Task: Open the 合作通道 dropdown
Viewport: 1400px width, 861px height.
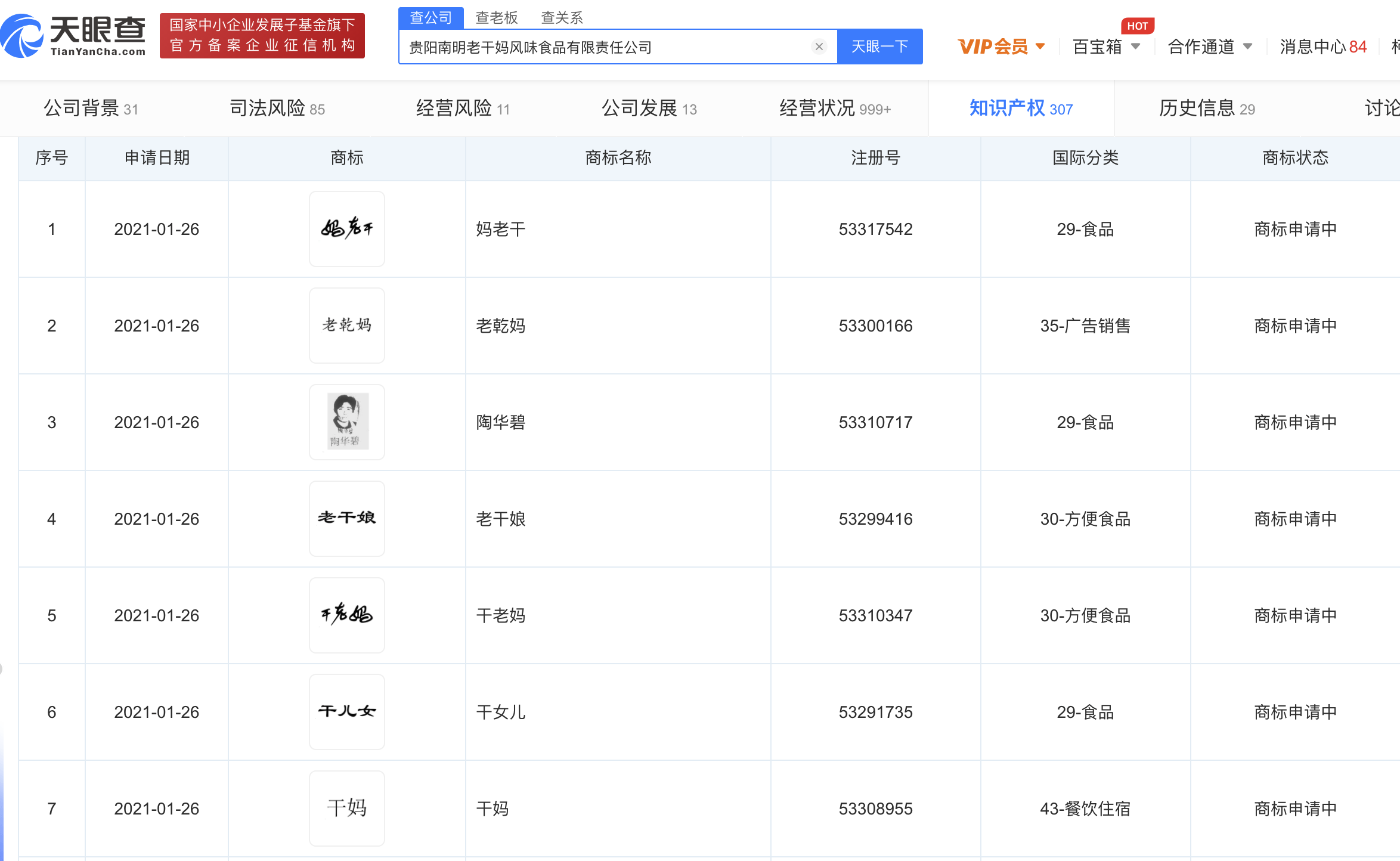Action: coord(1209,47)
